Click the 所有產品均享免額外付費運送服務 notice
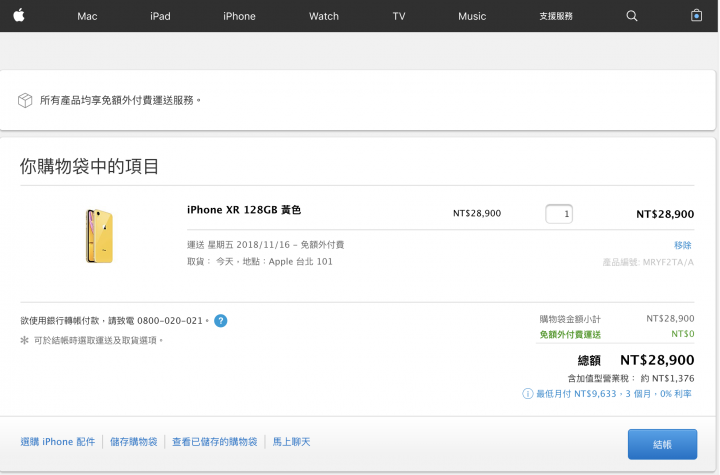 click(x=120, y=100)
